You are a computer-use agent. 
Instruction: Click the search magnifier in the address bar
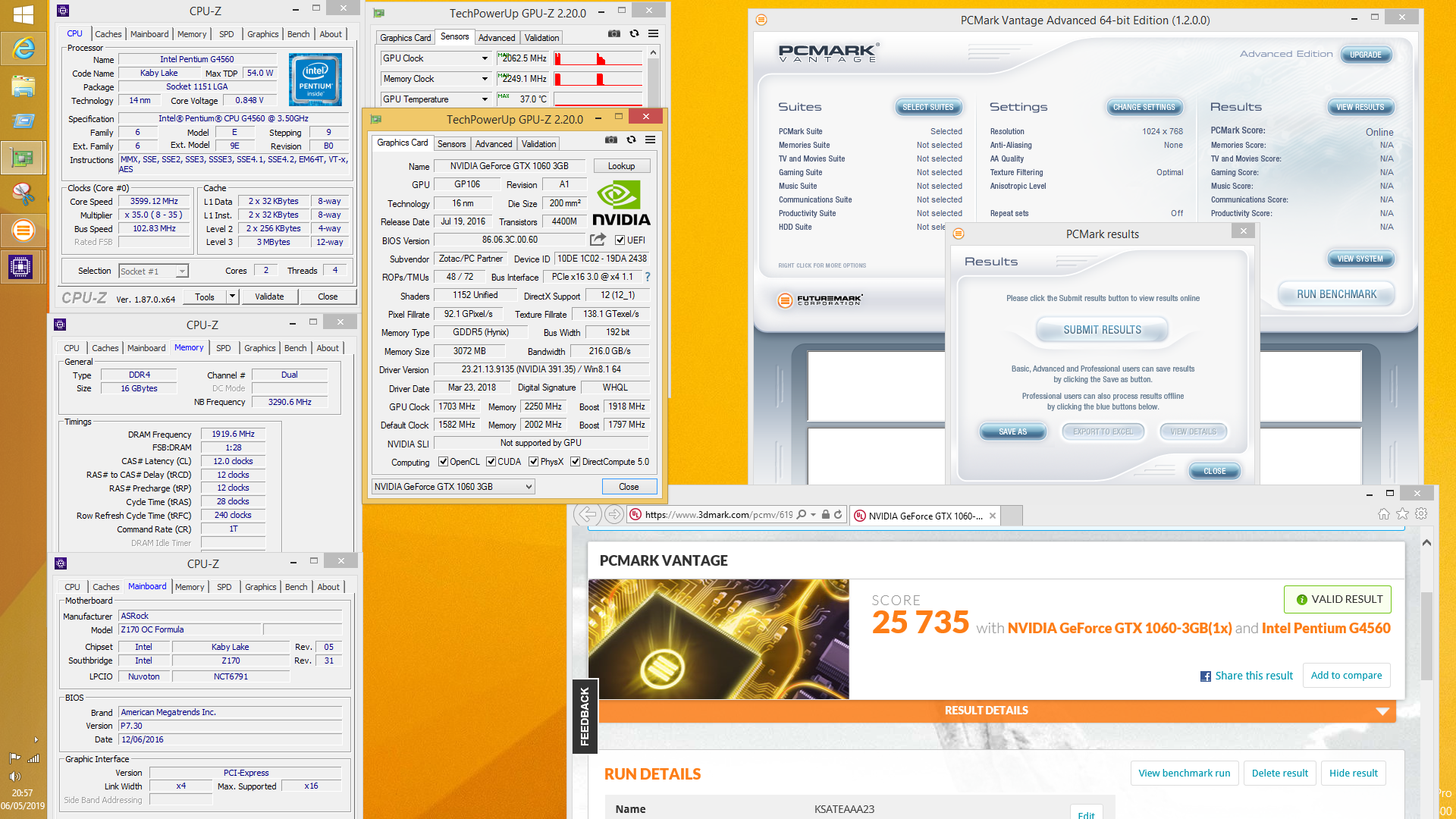tap(802, 515)
